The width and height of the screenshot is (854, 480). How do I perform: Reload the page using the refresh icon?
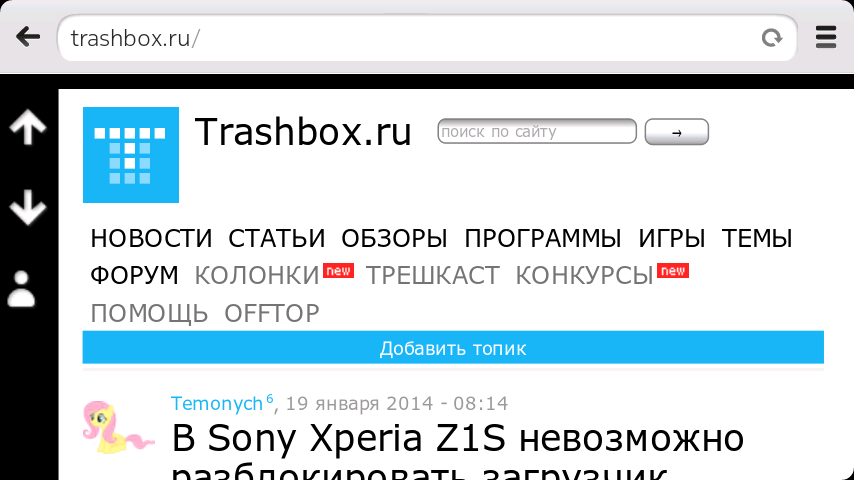click(x=772, y=38)
